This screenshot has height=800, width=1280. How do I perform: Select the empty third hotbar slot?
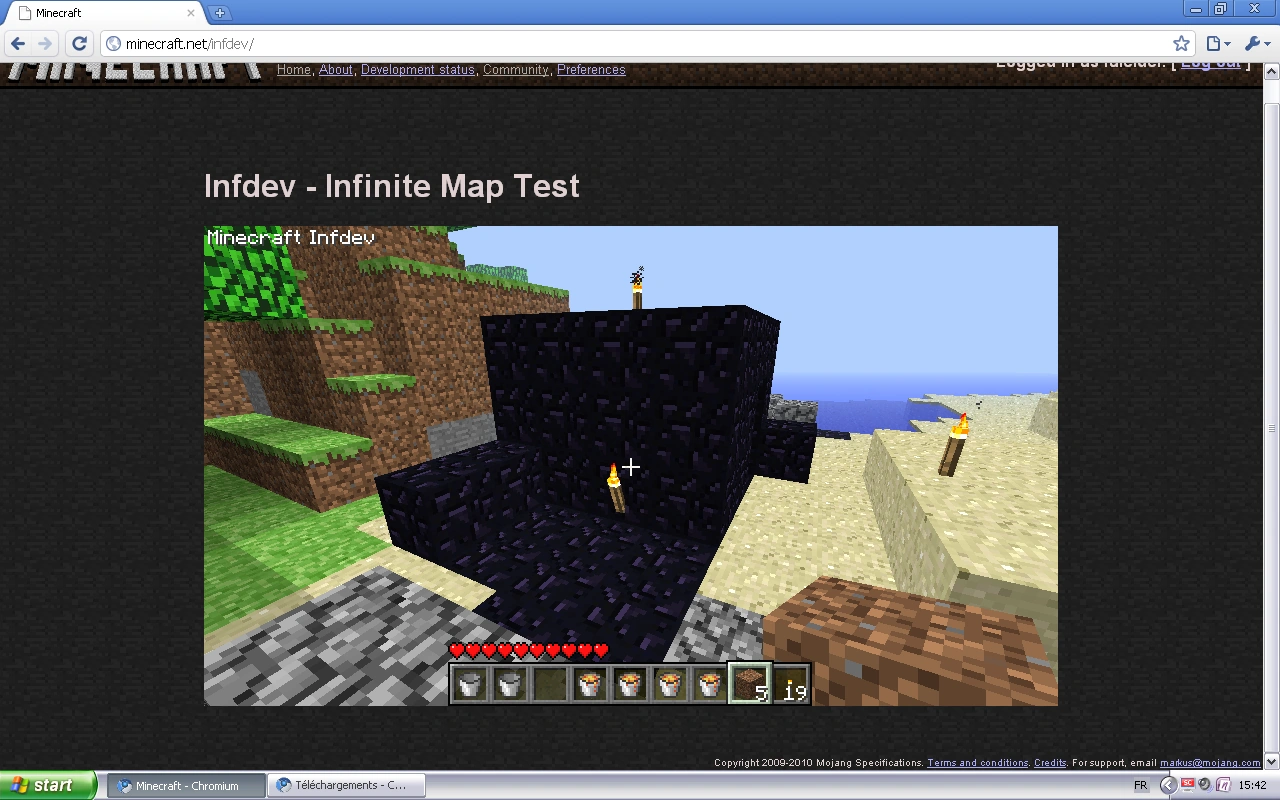point(549,685)
